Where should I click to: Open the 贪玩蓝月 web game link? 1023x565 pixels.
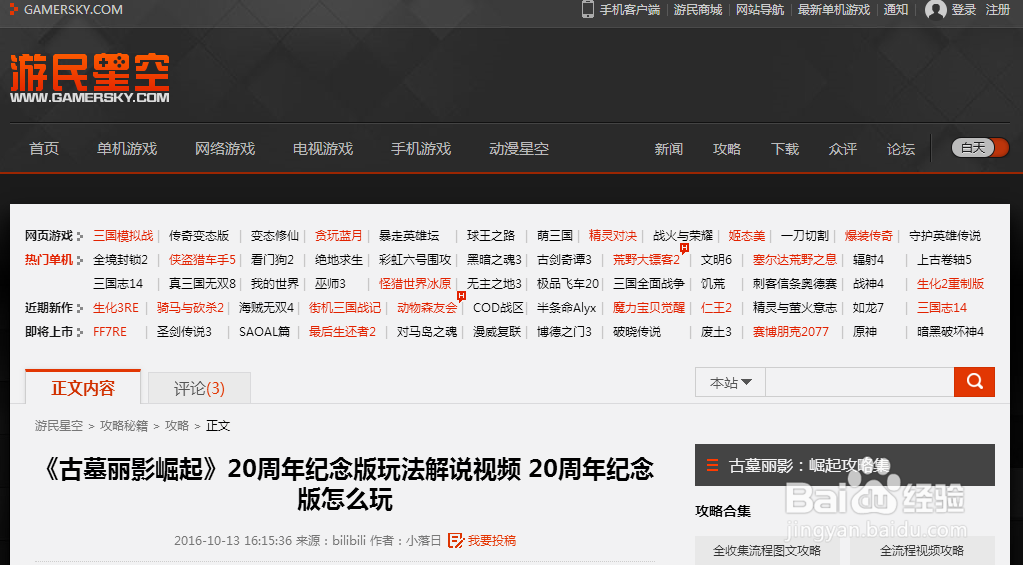(339, 236)
